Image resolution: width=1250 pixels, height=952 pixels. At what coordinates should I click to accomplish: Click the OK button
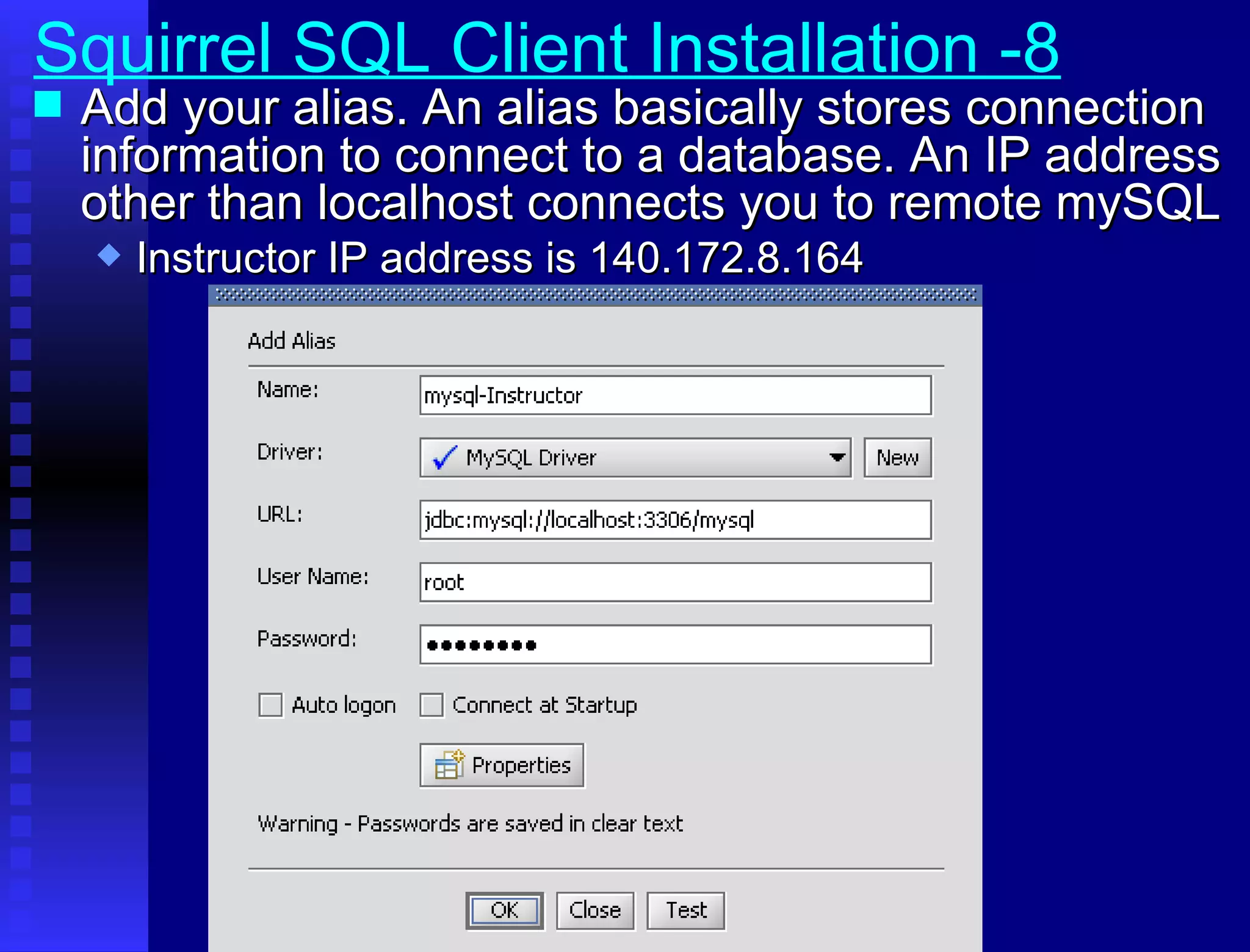tap(505, 911)
